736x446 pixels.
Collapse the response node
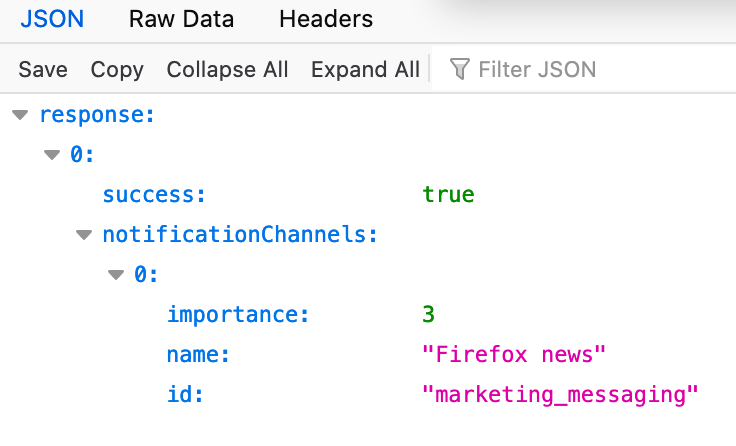(20, 115)
